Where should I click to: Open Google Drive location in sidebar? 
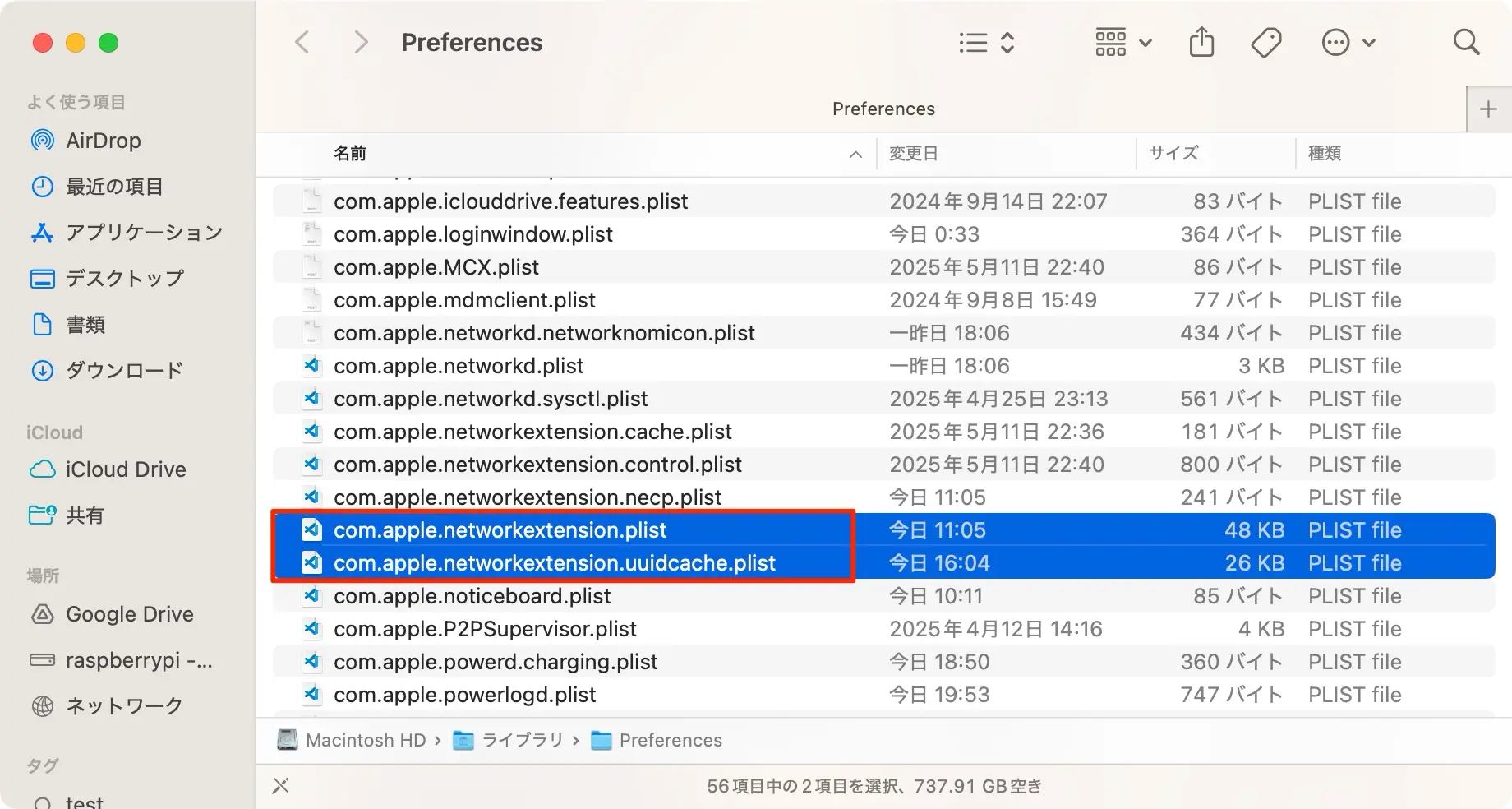coord(130,614)
